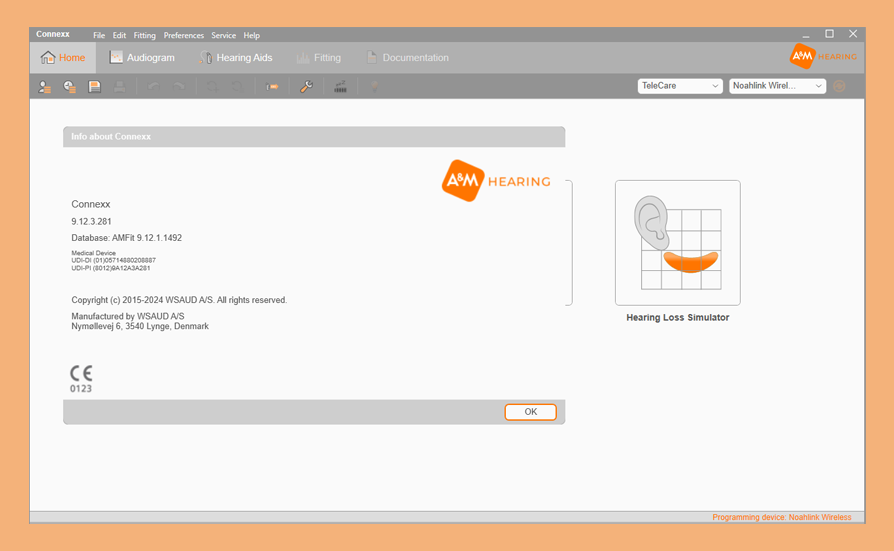Open the session history clock icon
The width and height of the screenshot is (894, 551).
coord(70,87)
